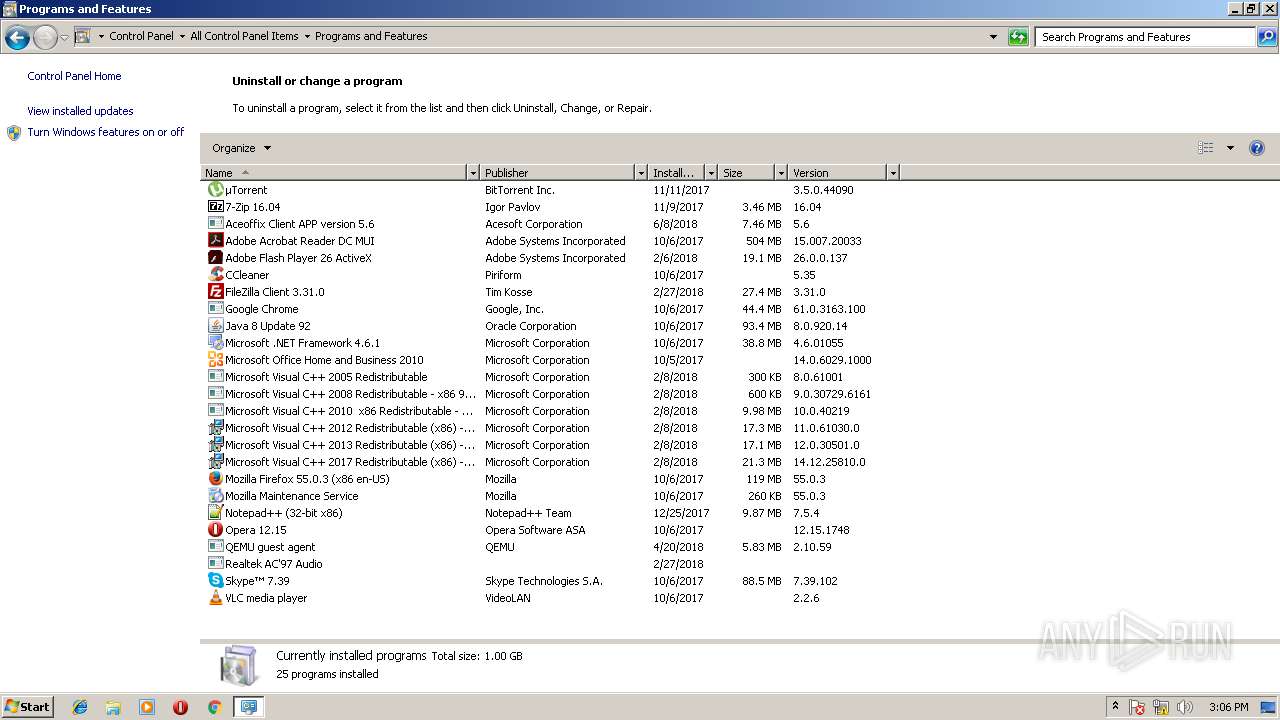Select the Google Chrome list icon
This screenshot has height=720, width=1280.
point(215,309)
